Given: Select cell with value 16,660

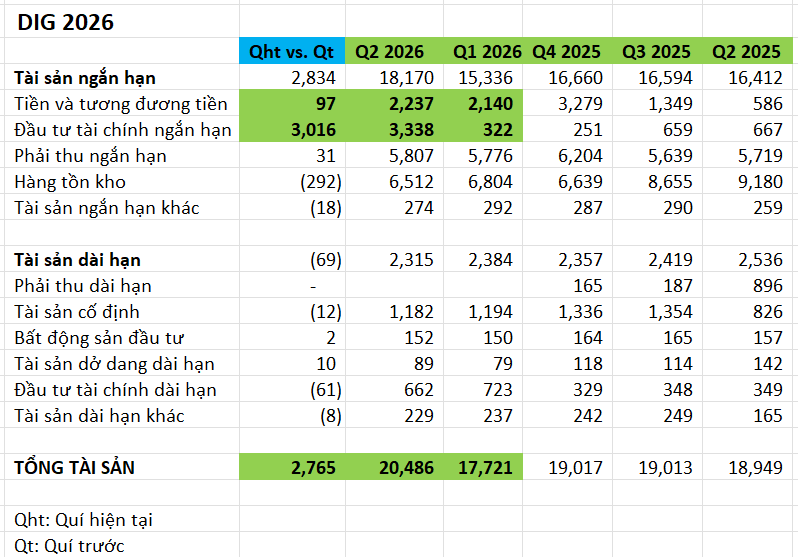Looking at the screenshot, I should (567, 77).
